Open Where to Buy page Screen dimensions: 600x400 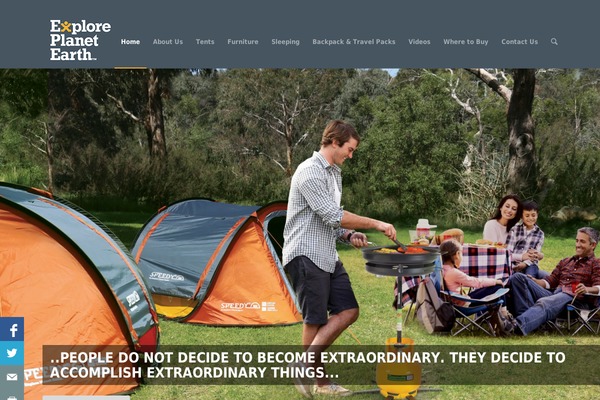(466, 42)
